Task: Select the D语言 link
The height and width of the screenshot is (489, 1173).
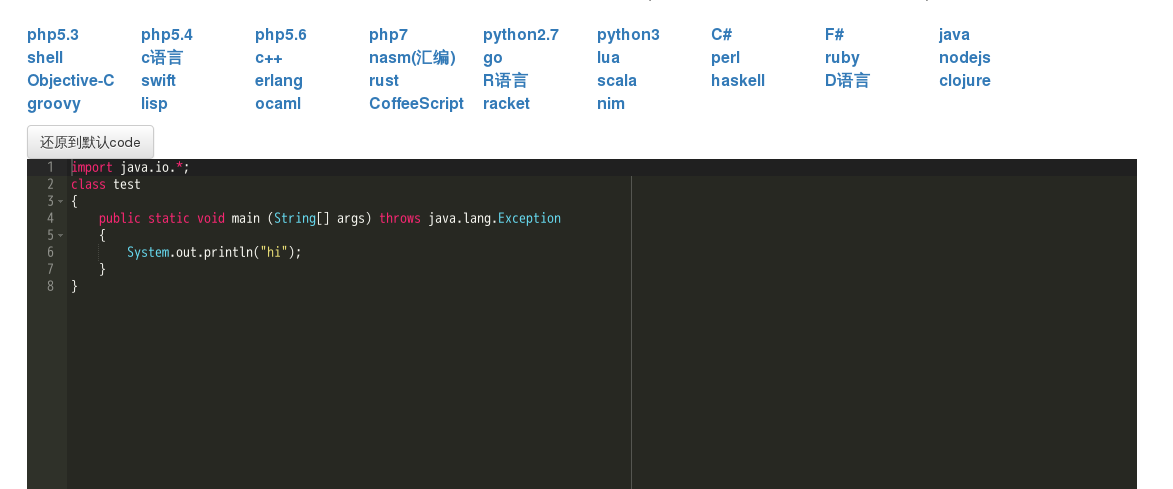Action: 847,81
